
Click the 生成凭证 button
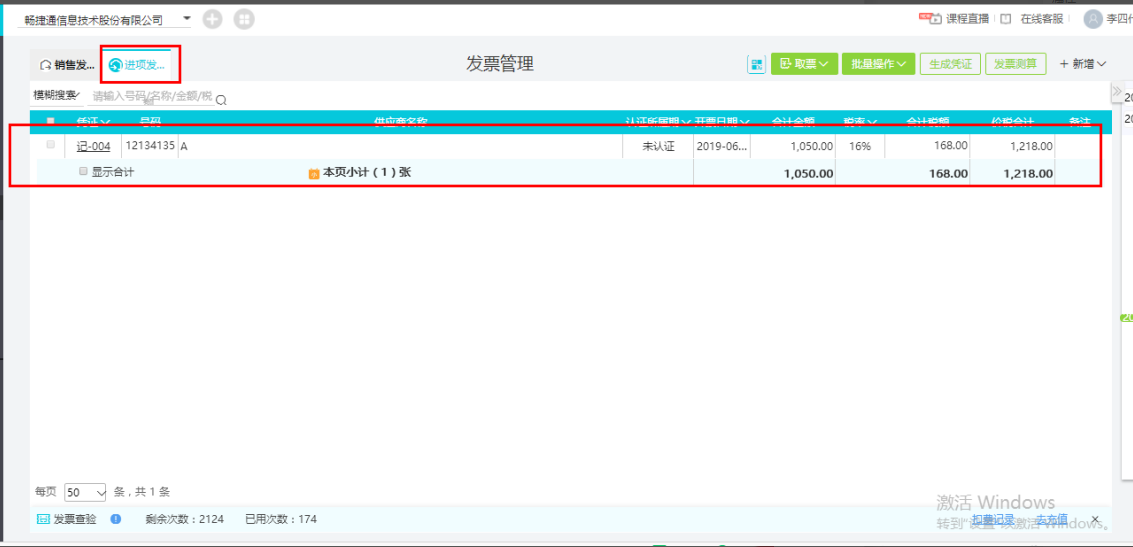pos(950,64)
